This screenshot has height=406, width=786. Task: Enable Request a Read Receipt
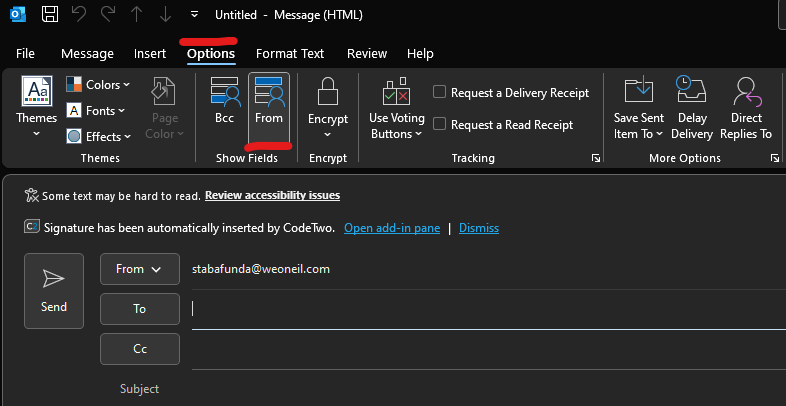point(440,124)
